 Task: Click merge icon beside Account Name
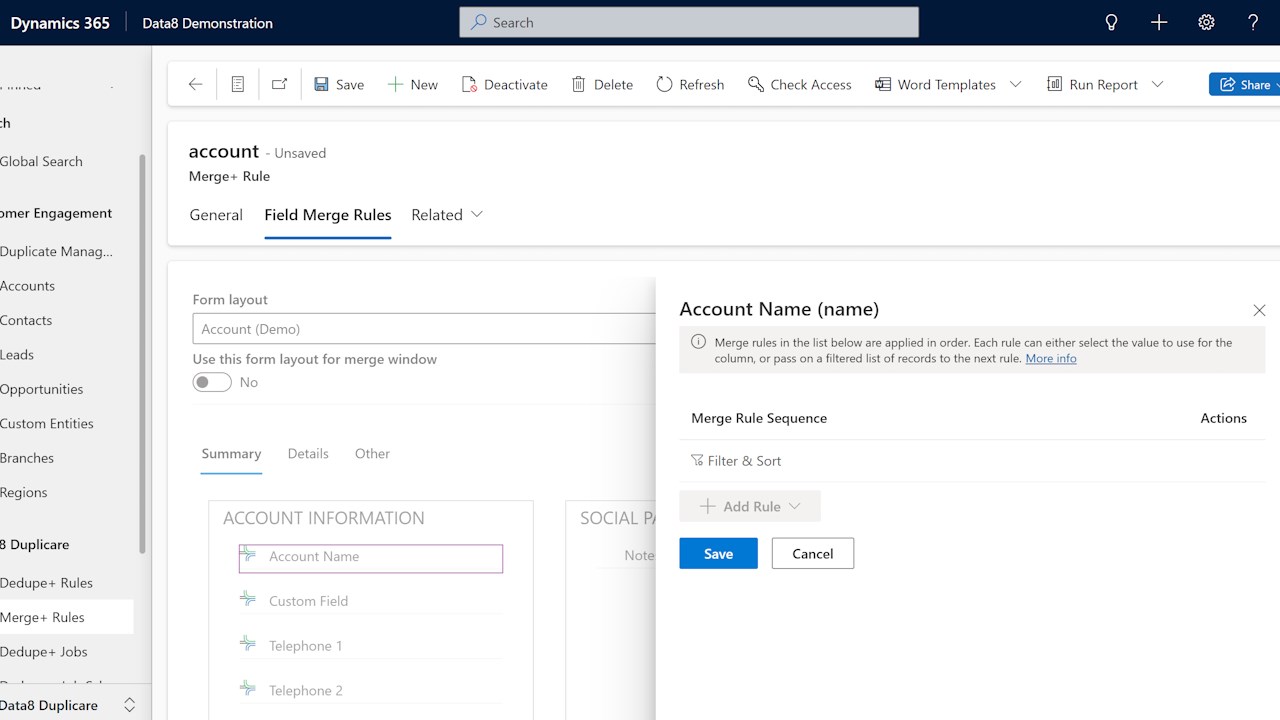248,553
